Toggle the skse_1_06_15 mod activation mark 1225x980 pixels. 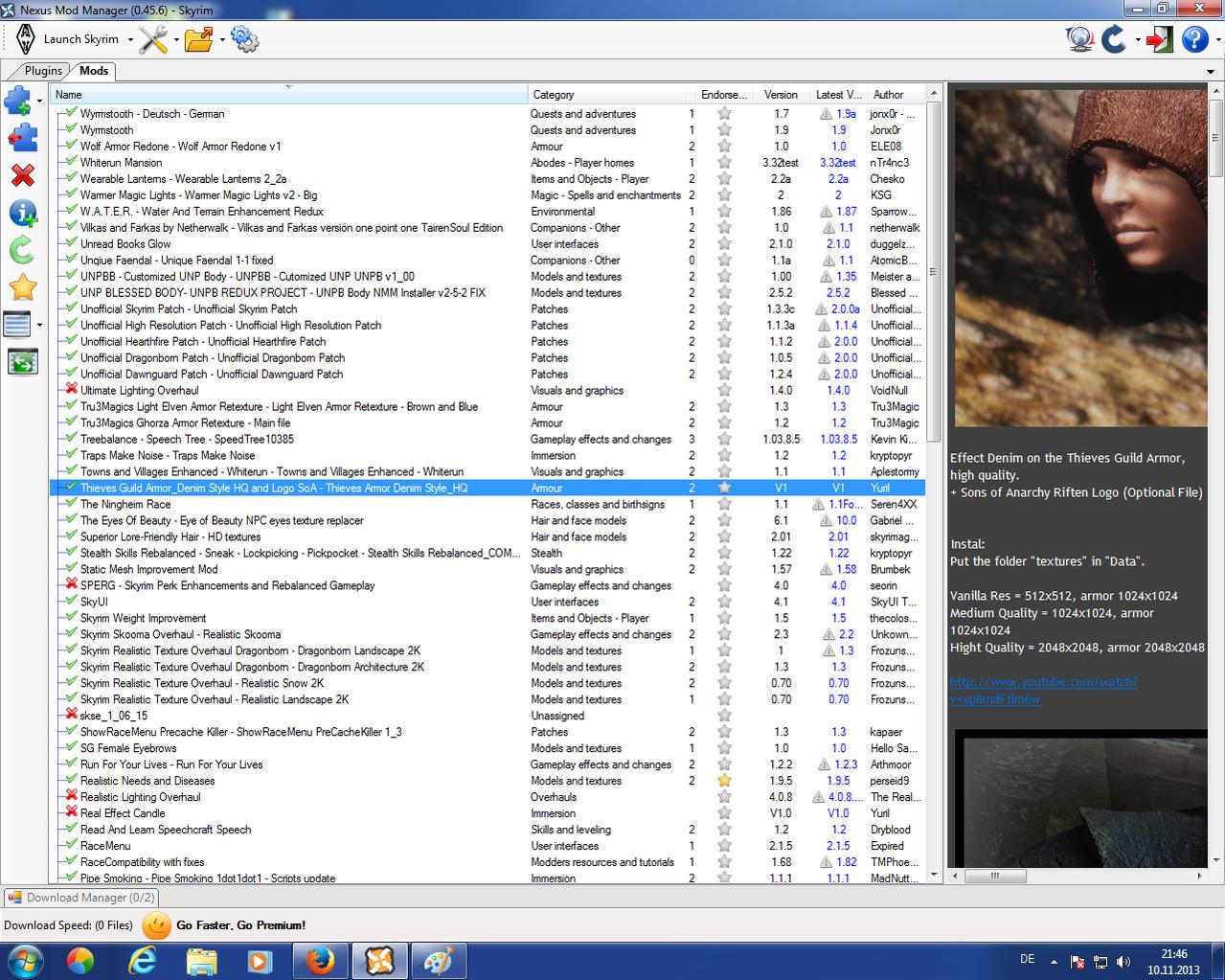tap(70, 716)
